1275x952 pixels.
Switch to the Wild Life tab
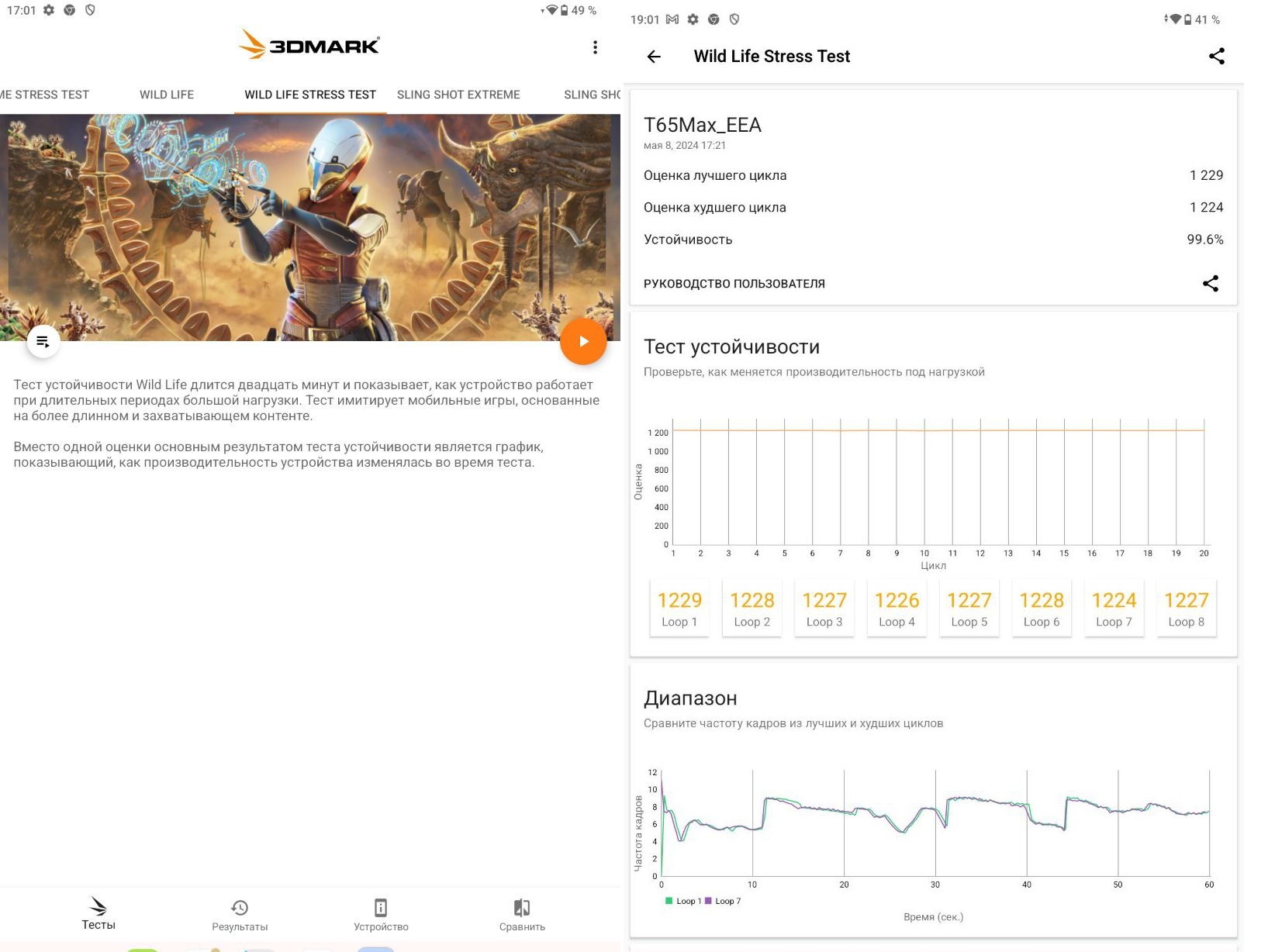pos(167,95)
